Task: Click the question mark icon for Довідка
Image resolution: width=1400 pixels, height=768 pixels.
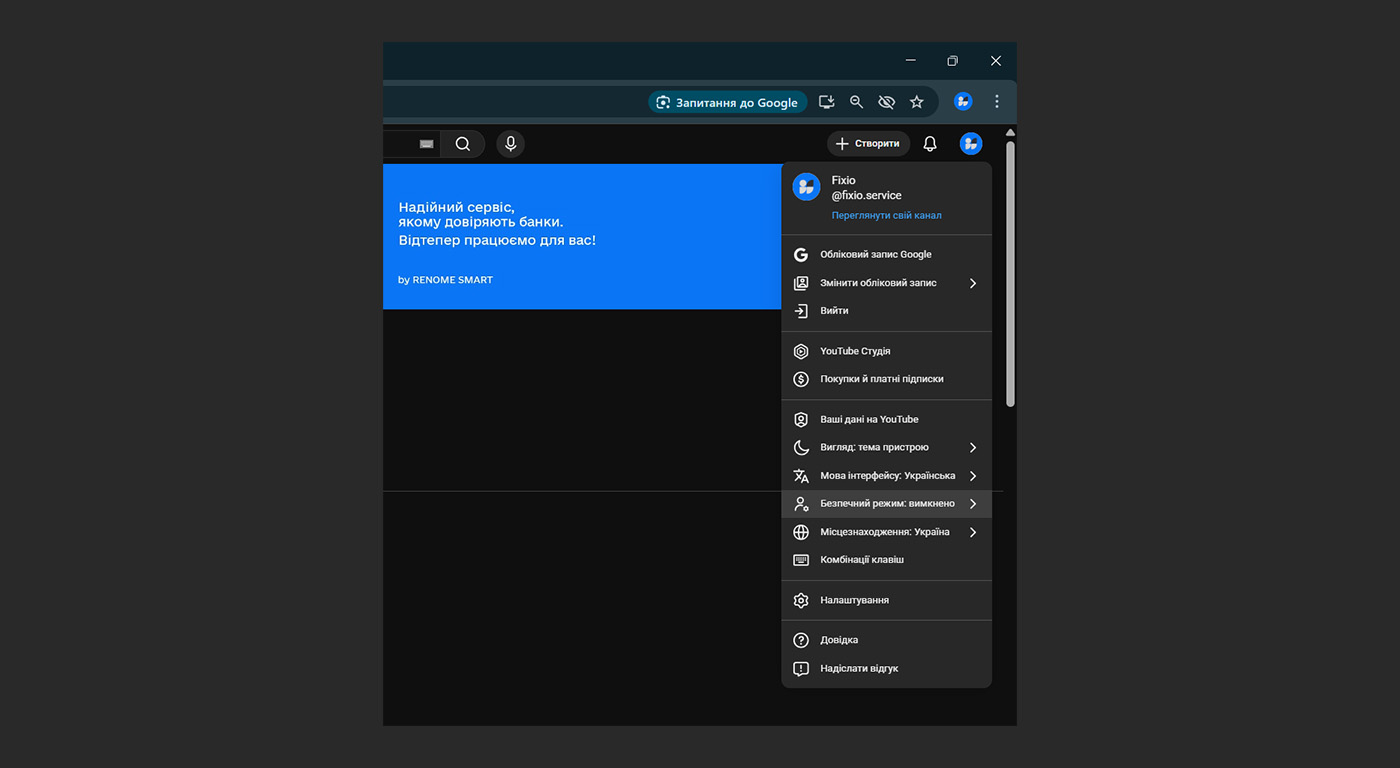Action: (801, 640)
